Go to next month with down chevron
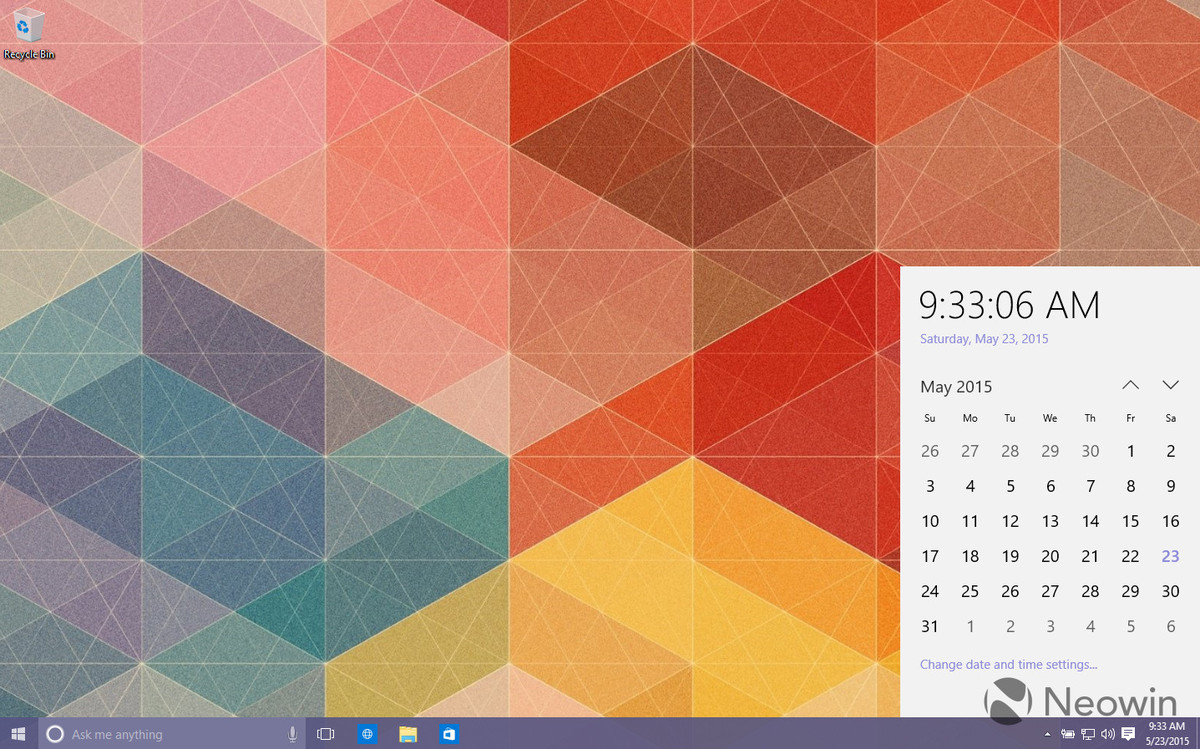Viewport: 1200px width, 749px height. [1170, 385]
